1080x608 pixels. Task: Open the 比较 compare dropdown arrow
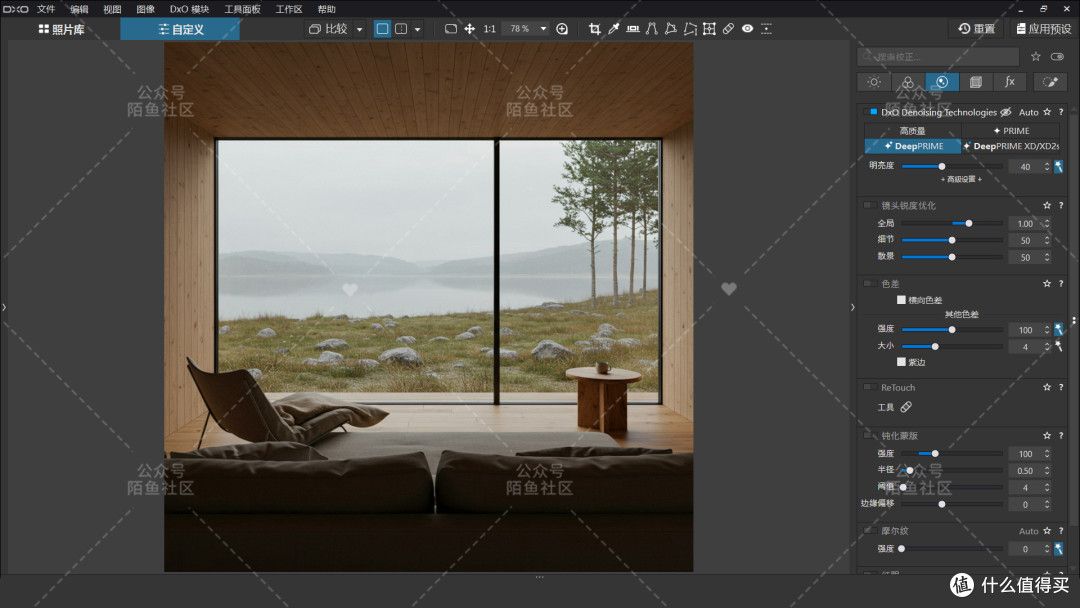(359, 30)
